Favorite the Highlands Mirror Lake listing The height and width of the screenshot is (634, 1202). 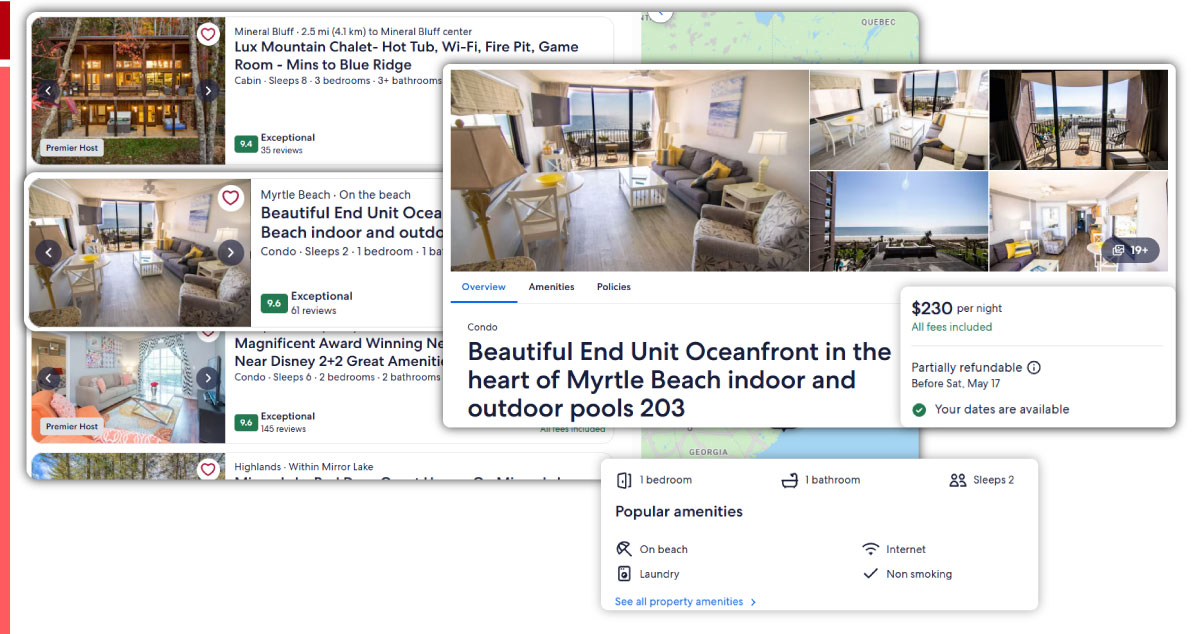click(208, 469)
